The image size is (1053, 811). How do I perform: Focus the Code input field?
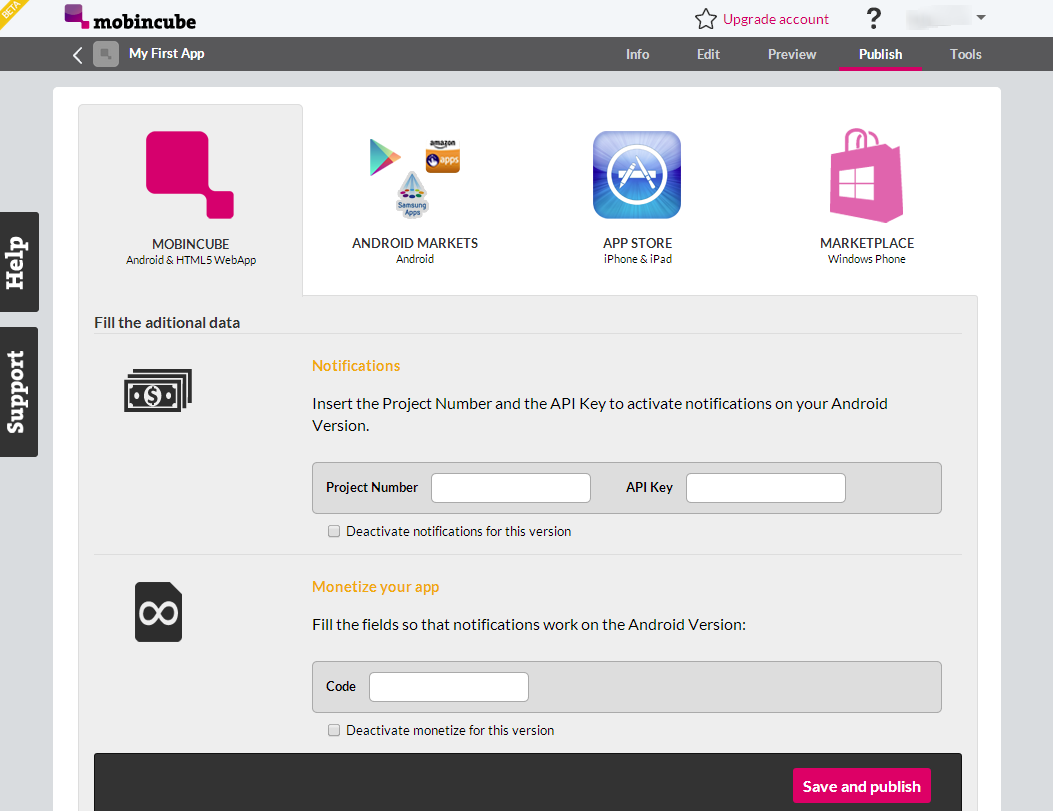[449, 687]
